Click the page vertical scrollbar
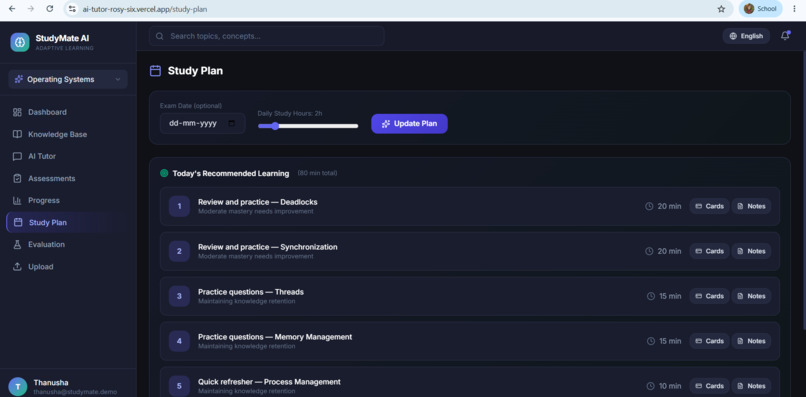 click(x=803, y=190)
